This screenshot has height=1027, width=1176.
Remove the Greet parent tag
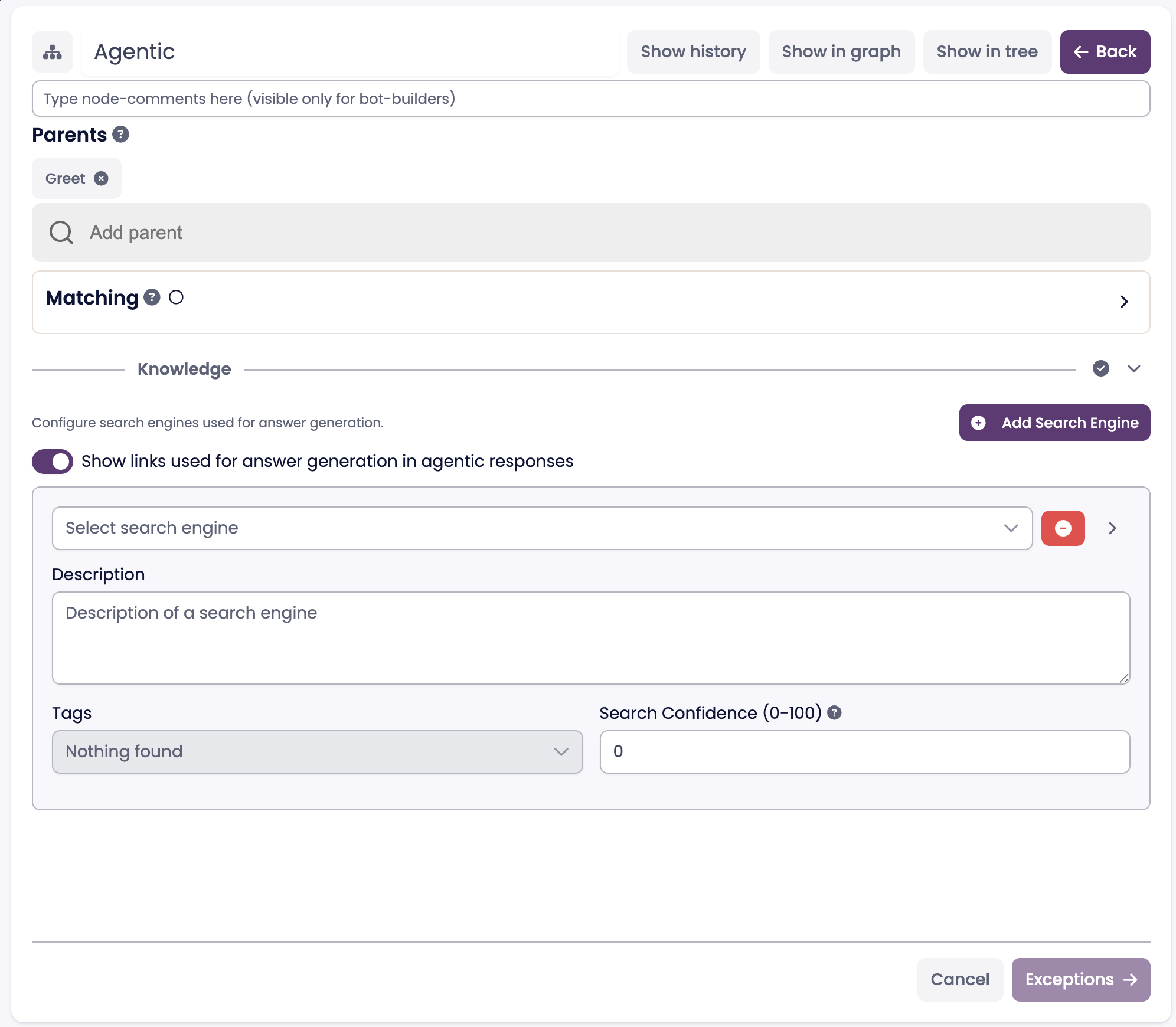pyautogui.click(x=102, y=178)
